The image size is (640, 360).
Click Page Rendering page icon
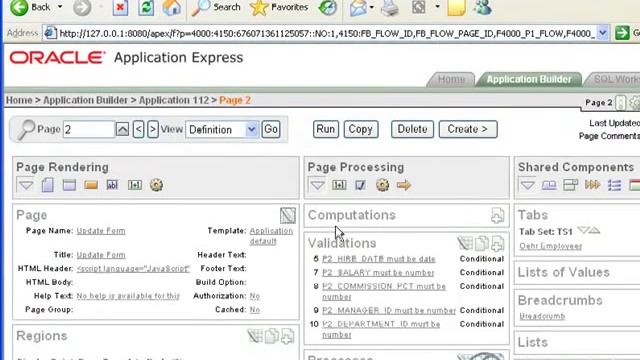47,185
